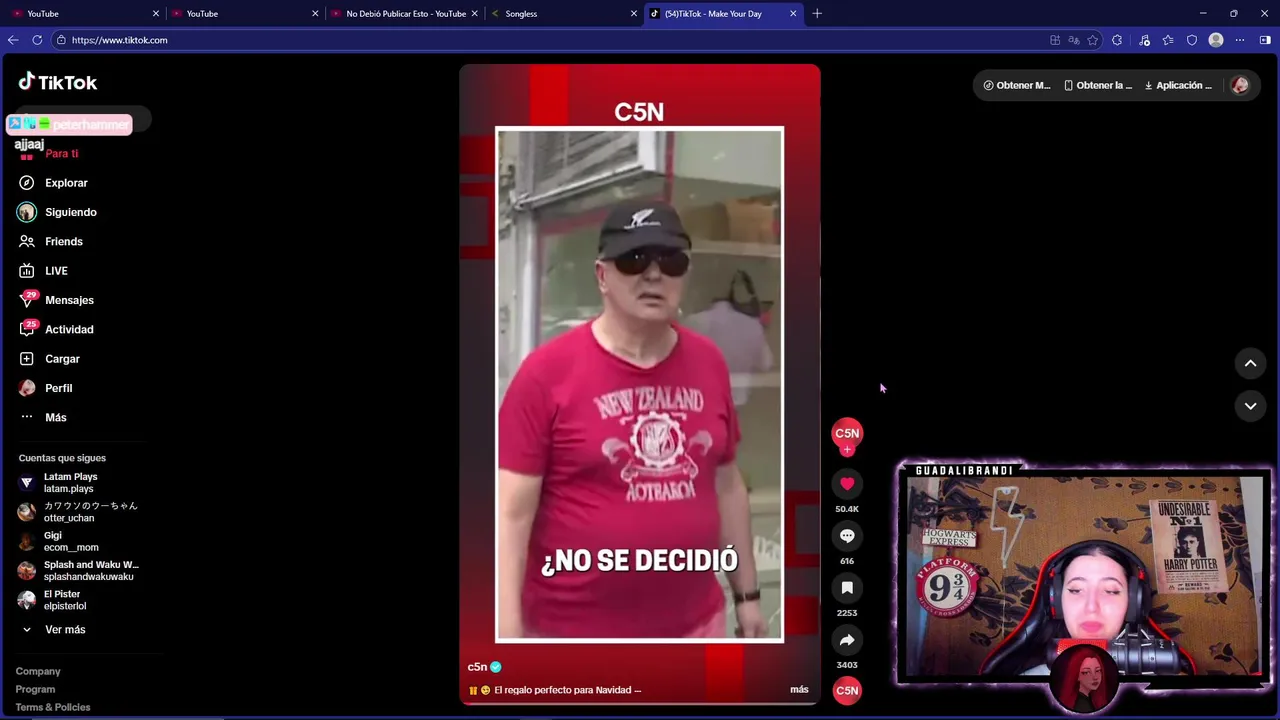
Task: Open Latam Plays account
Action: tap(70, 483)
